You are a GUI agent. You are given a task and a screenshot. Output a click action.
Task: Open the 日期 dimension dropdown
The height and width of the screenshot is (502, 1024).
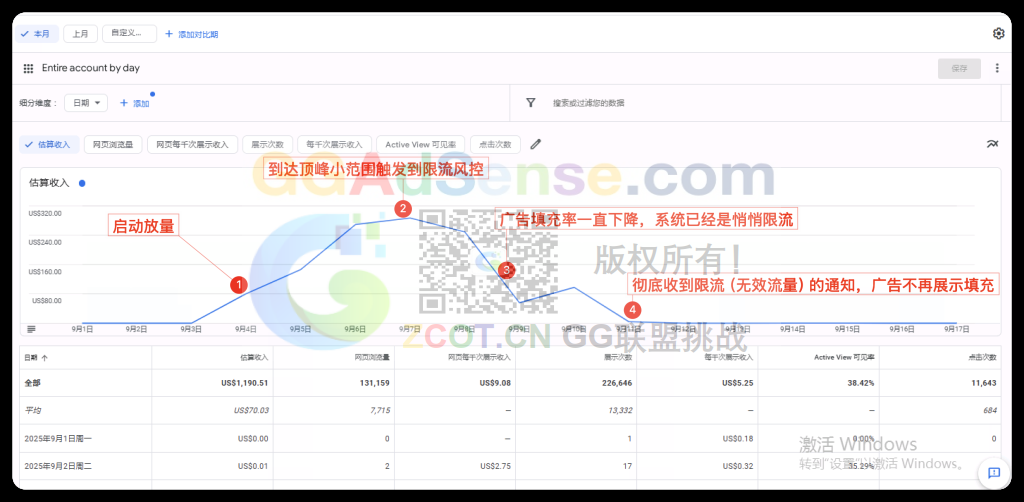pos(86,103)
